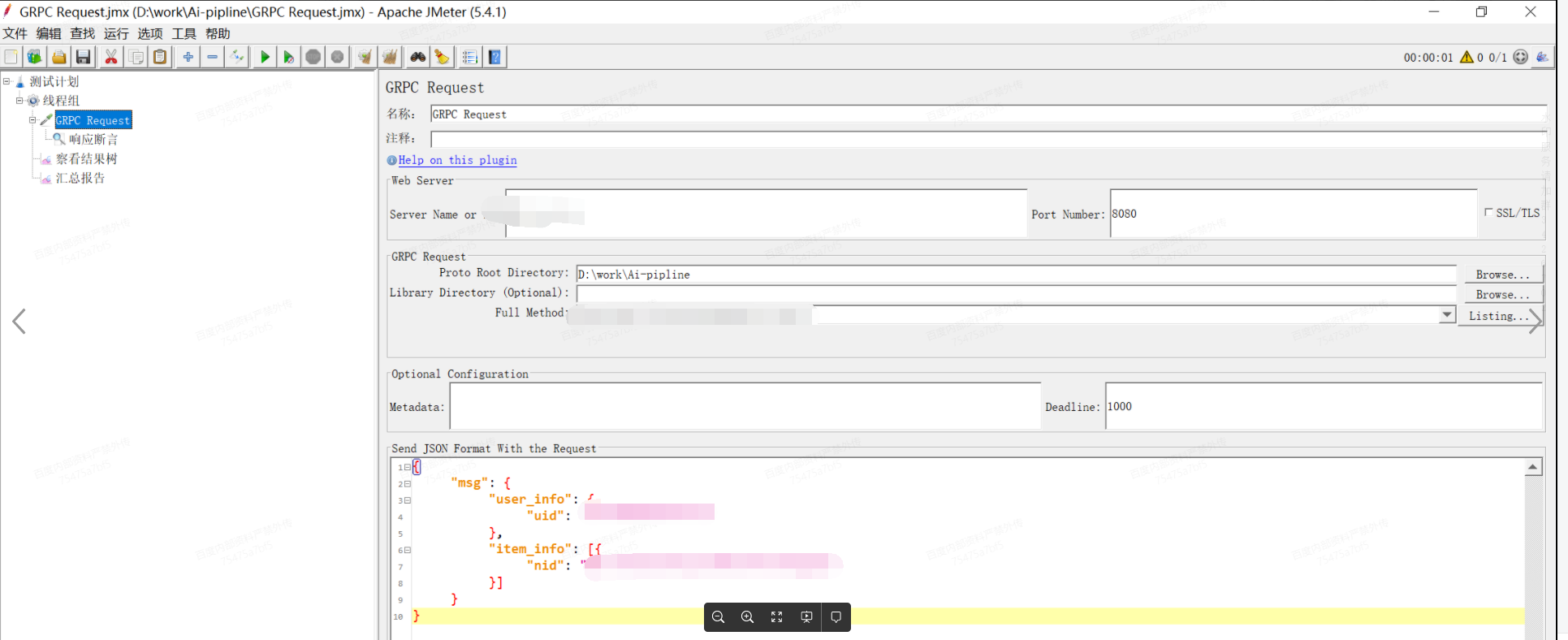The height and width of the screenshot is (640, 1568).
Task: Open the function helper dialog icon
Action: point(469,57)
